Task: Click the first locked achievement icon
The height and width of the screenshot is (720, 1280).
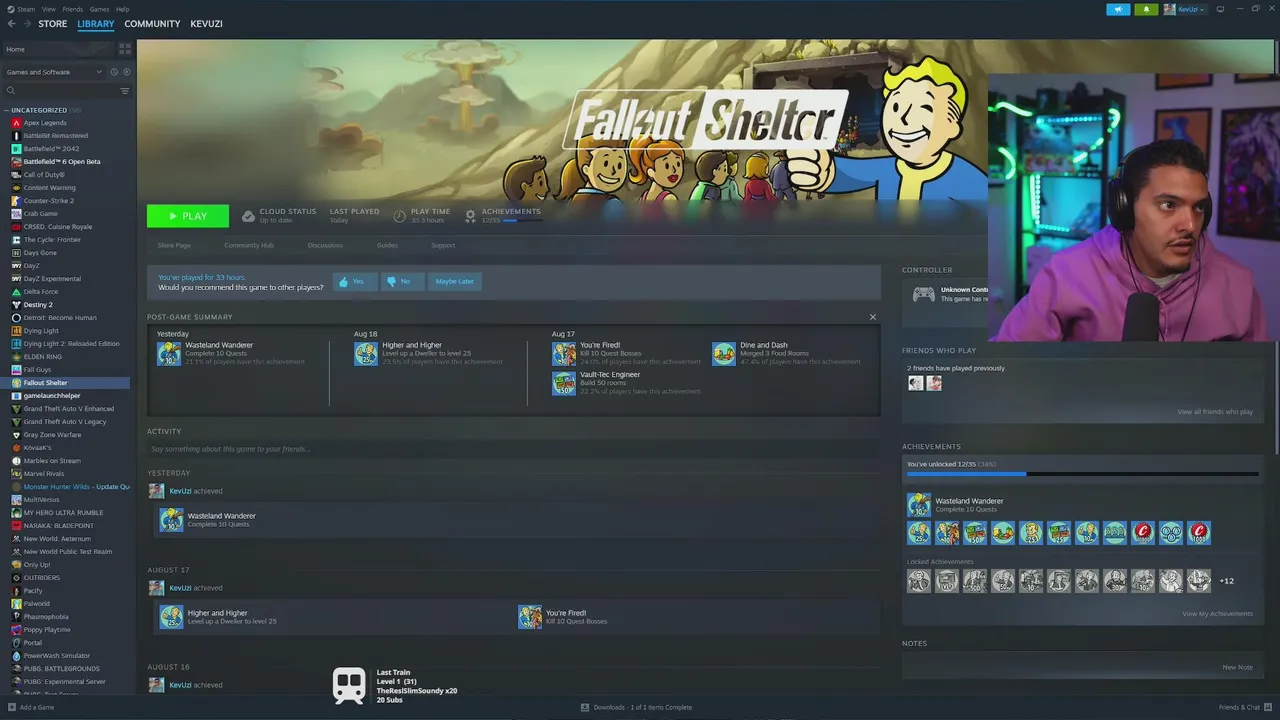Action: click(x=918, y=581)
